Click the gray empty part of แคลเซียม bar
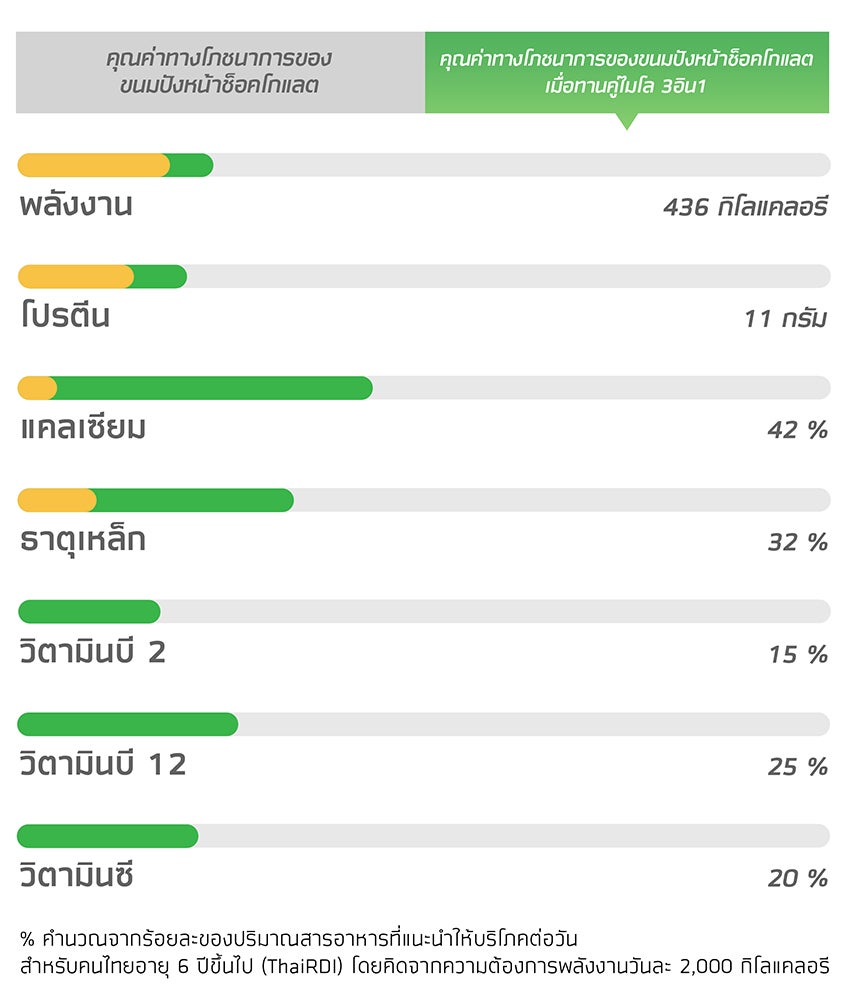Viewport: 845px width, 1000px height. click(x=601, y=388)
